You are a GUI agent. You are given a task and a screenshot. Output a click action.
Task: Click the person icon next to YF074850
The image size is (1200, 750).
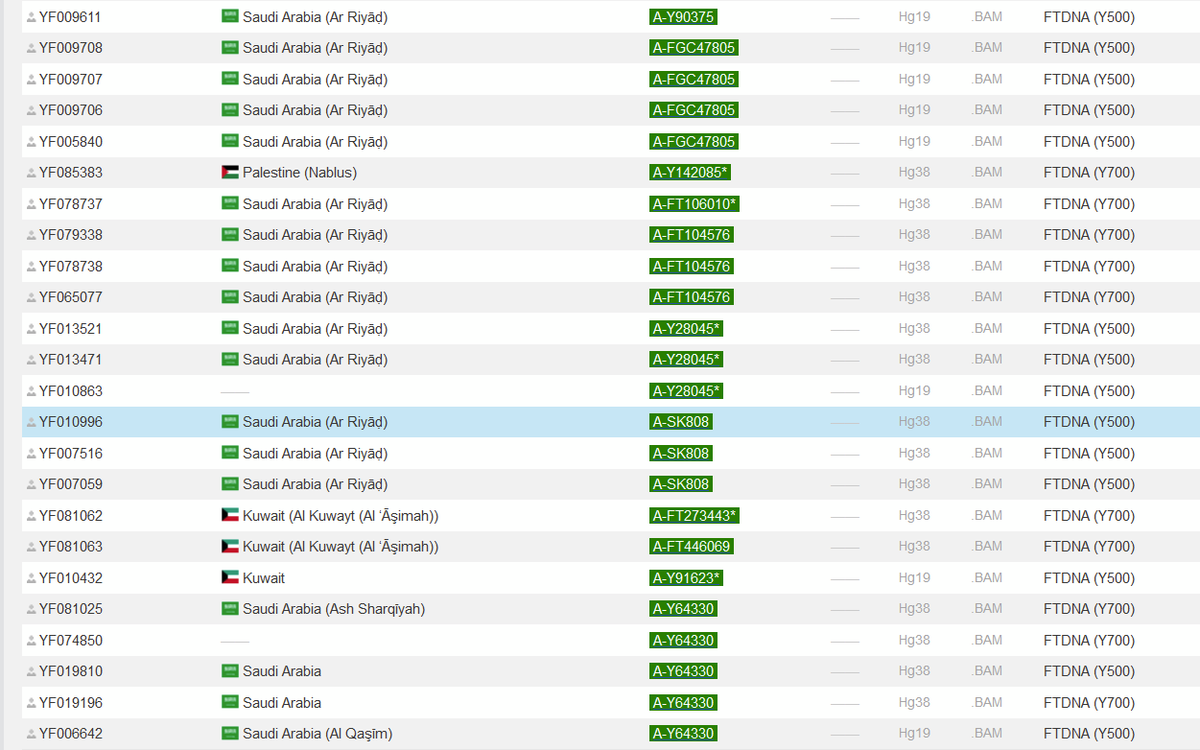tap(28, 640)
